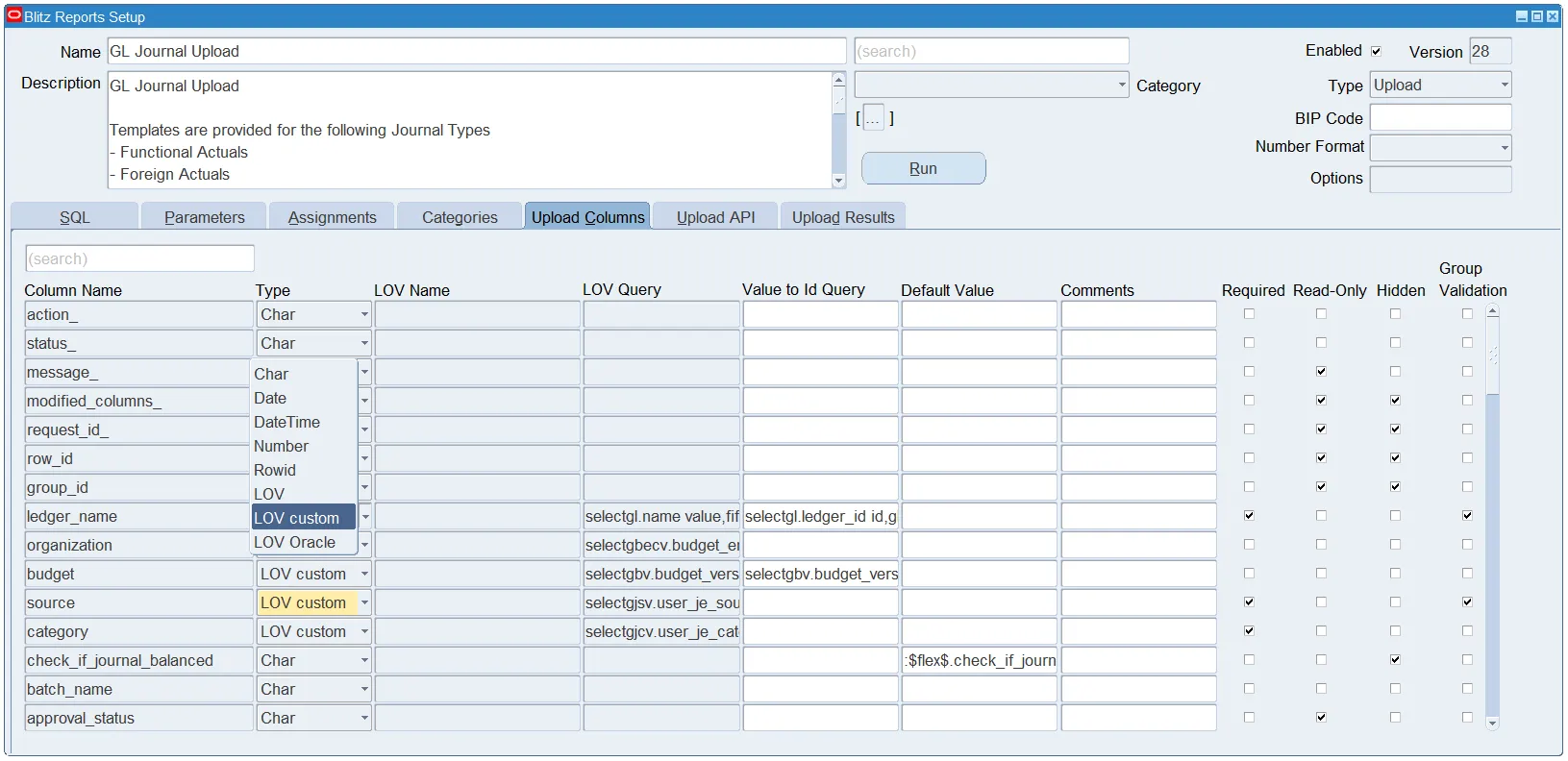Click the Name field with GL Journal Upload

[x=477, y=51]
